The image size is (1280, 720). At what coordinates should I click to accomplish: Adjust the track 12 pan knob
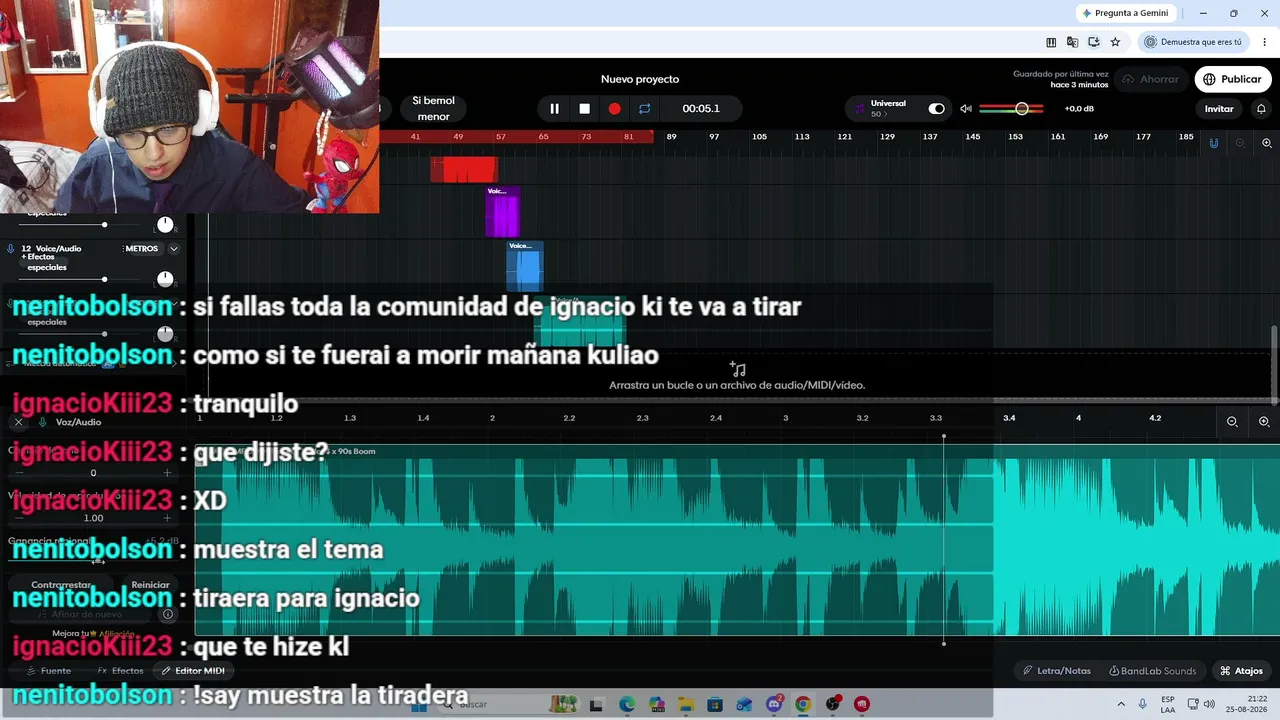tap(165, 279)
